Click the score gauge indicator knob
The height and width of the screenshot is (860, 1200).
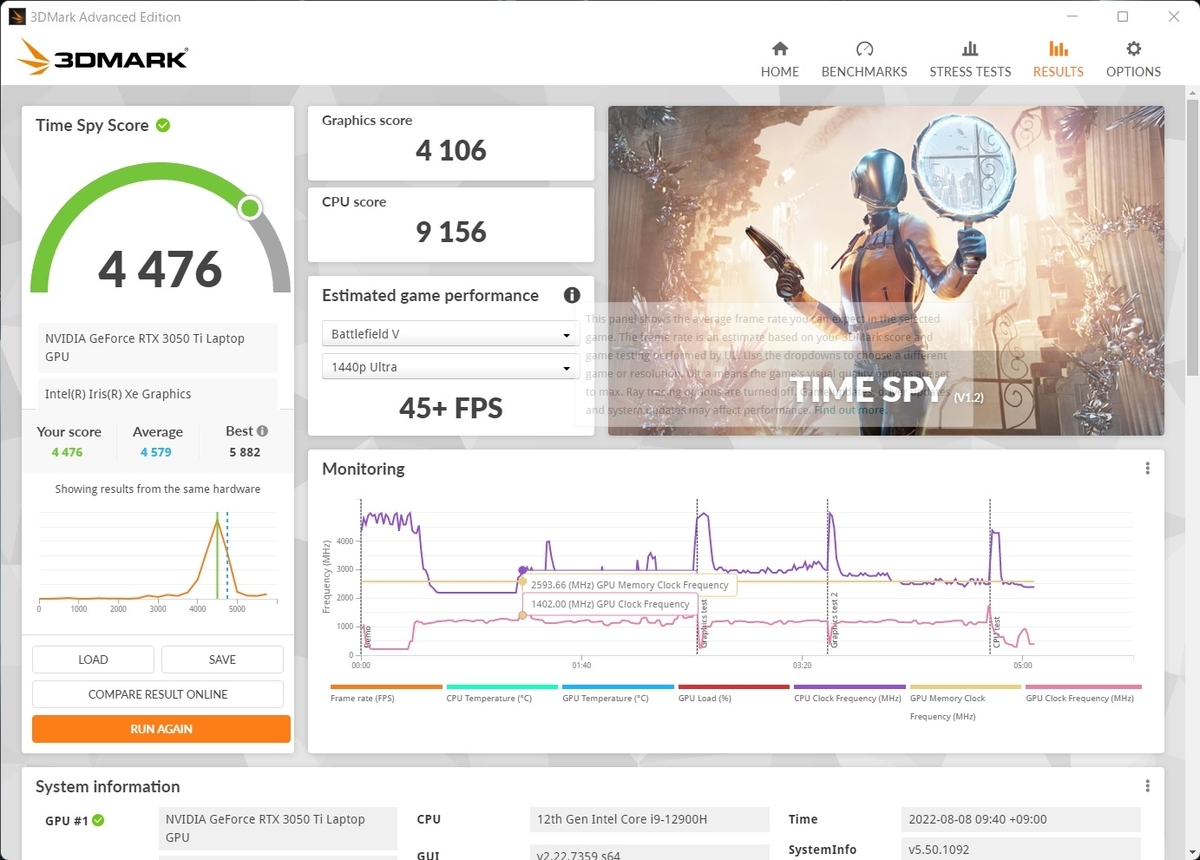(x=250, y=208)
